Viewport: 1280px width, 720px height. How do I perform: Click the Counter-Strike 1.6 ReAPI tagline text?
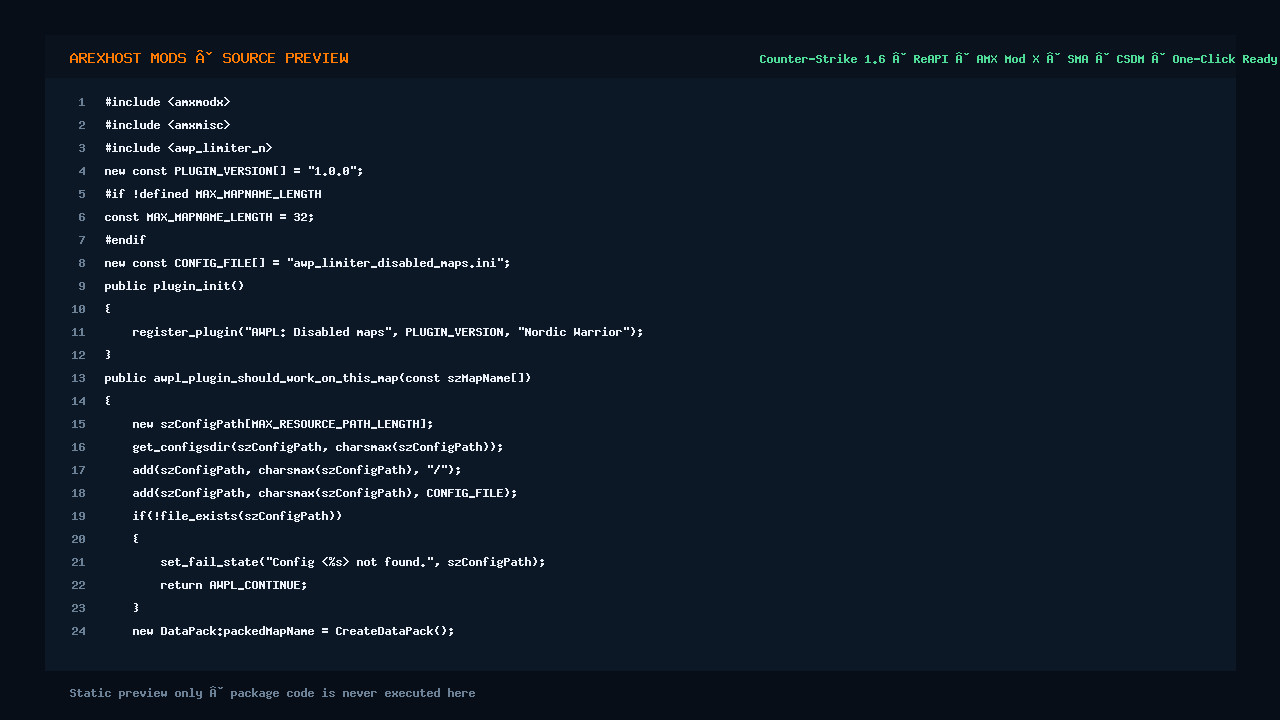point(1018,59)
